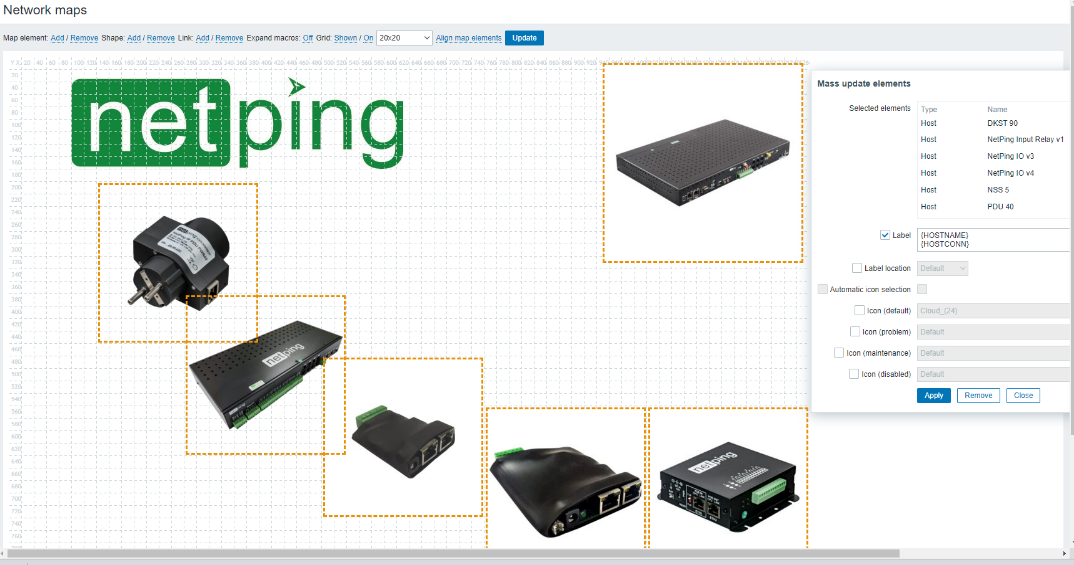Close the Mass update elements panel

click(x=1023, y=395)
